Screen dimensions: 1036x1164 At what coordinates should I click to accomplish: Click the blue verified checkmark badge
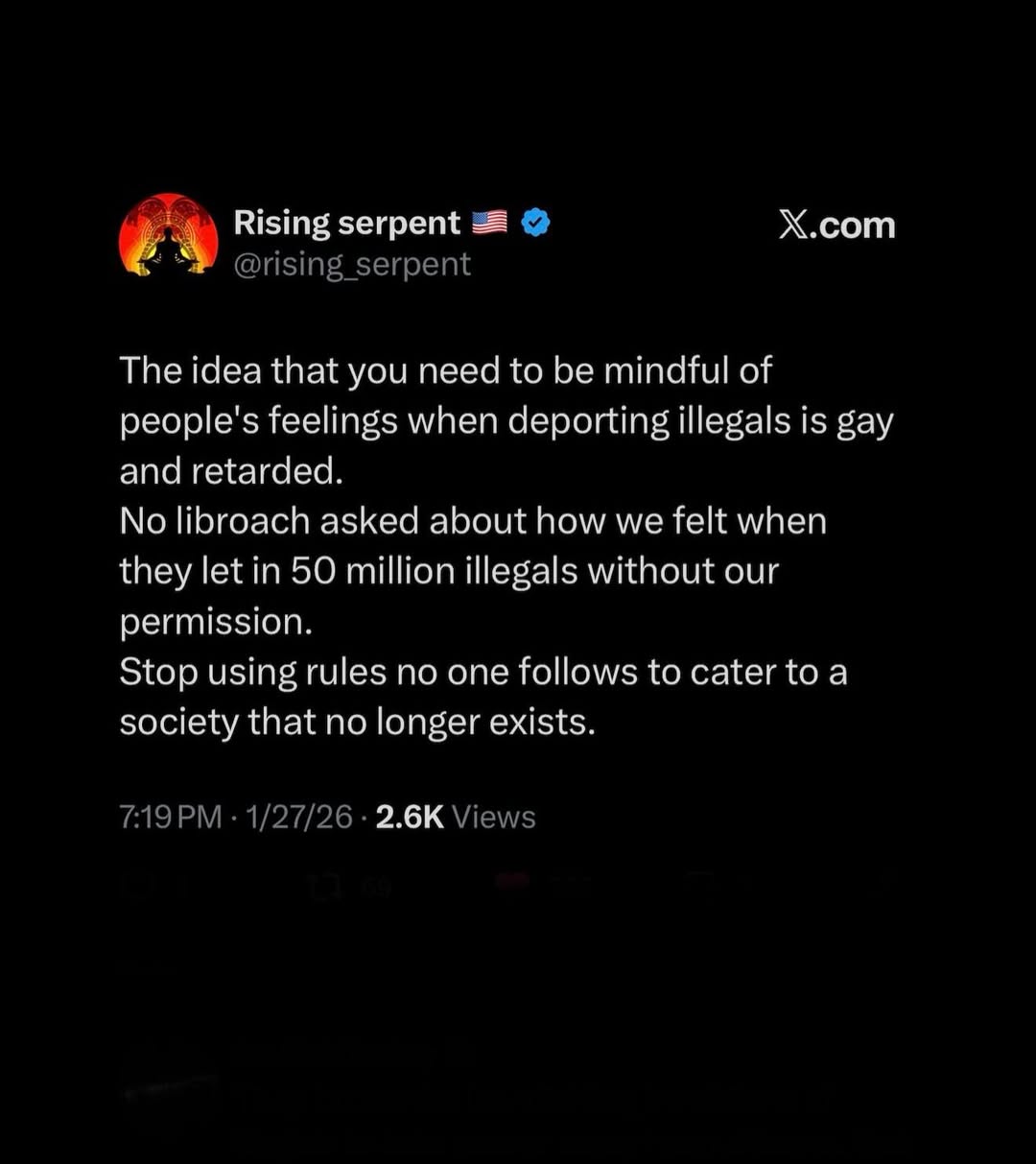click(x=535, y=223)
